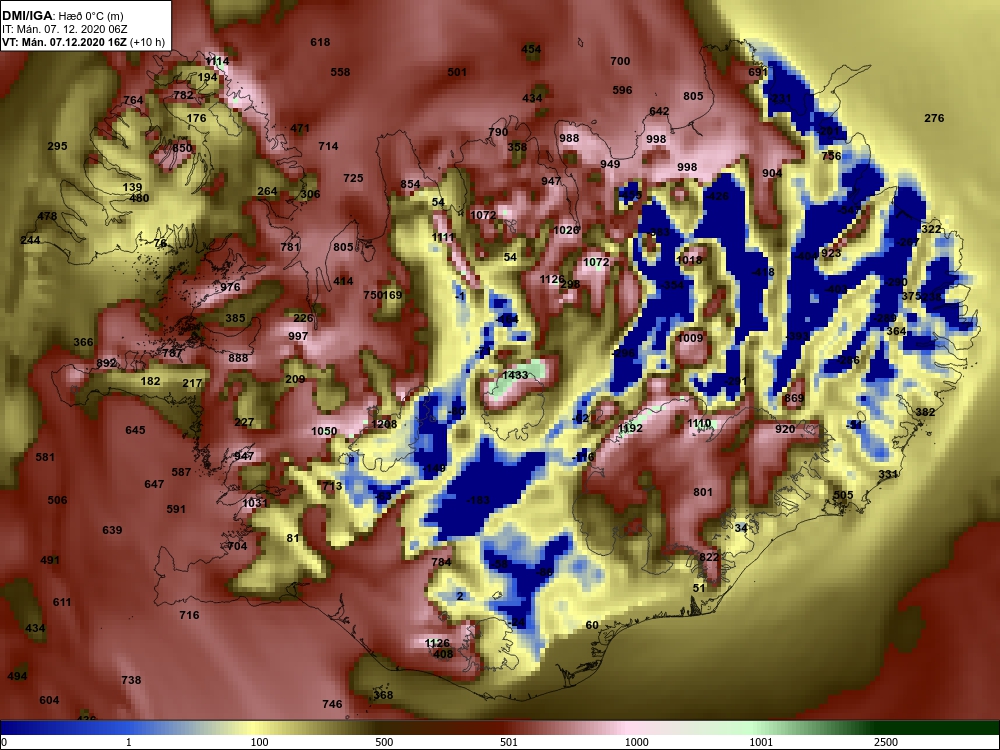This screenshot has width=1000, height=750.
Task: Click the map value 1110
Action: point(699,423)
